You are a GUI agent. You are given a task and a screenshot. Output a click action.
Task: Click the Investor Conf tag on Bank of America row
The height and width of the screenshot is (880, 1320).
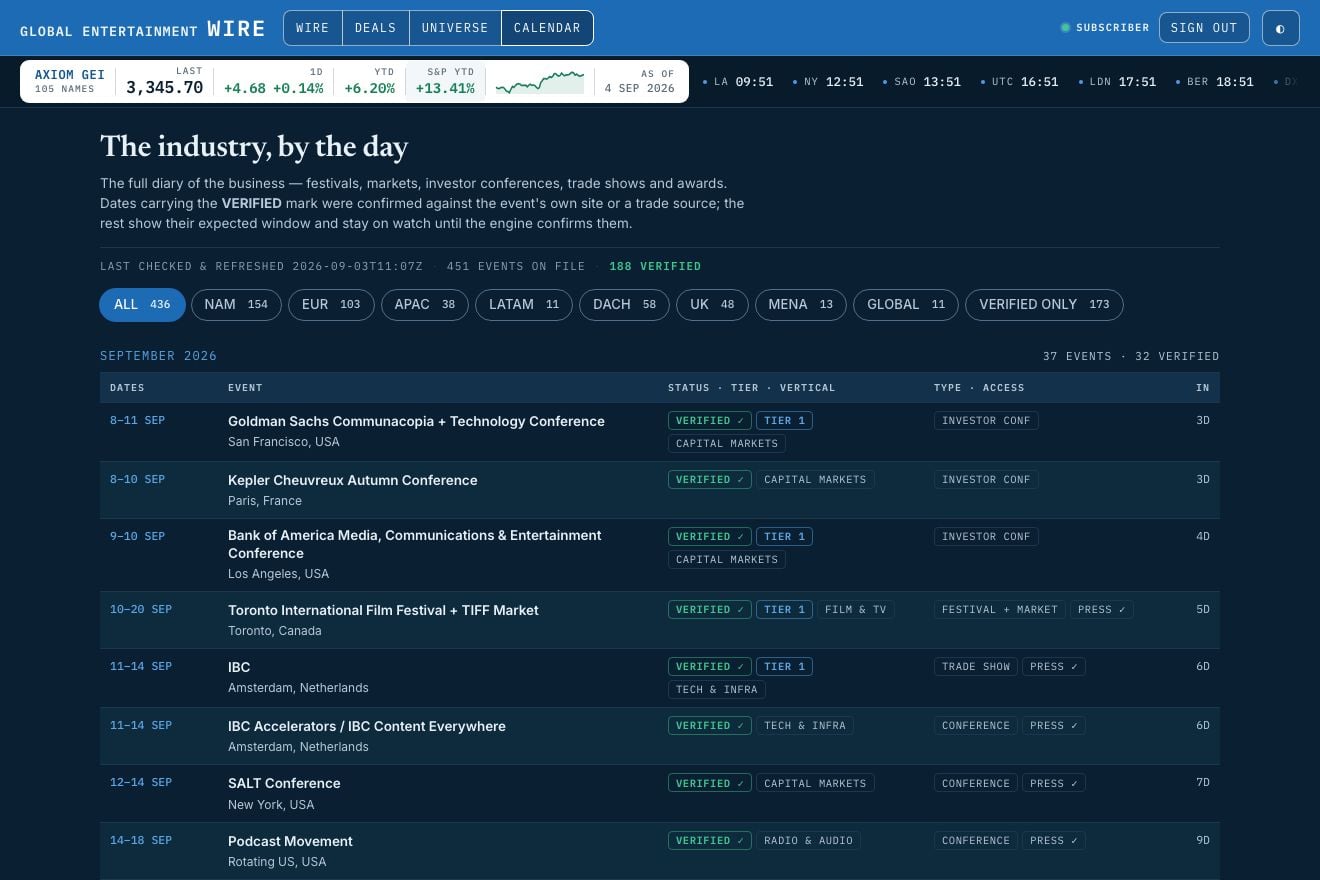(x=986, y=537)
